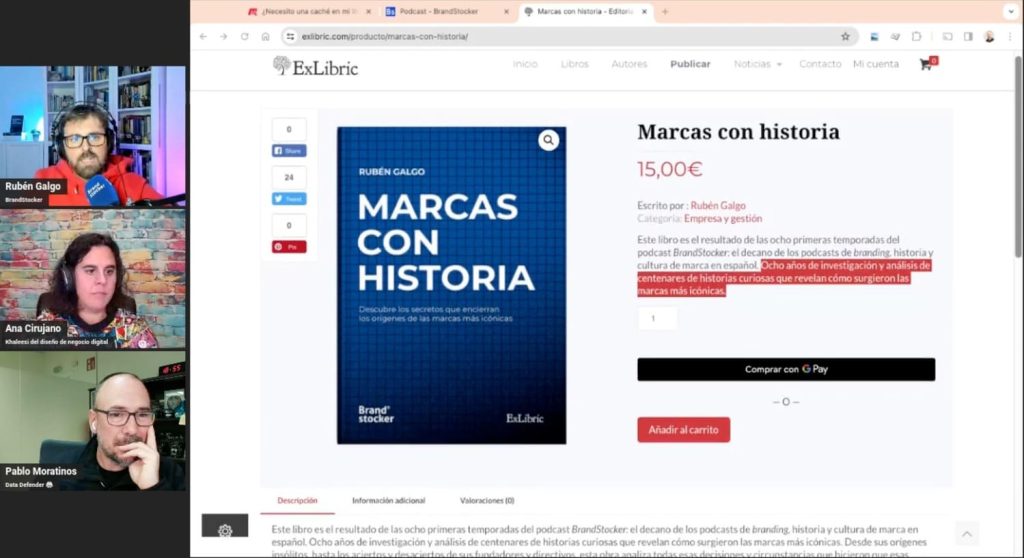Zoom the book cover with the magnifier icon

[549, 140]
